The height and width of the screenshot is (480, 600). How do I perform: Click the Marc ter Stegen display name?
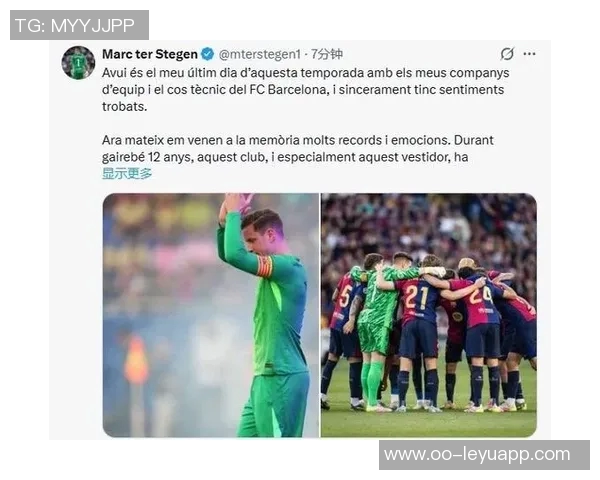(x=150, y=54)
